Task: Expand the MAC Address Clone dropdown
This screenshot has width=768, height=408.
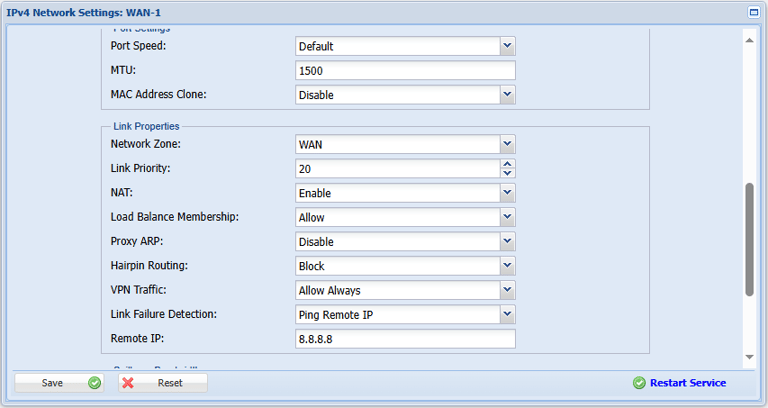Action: [507, 95]
